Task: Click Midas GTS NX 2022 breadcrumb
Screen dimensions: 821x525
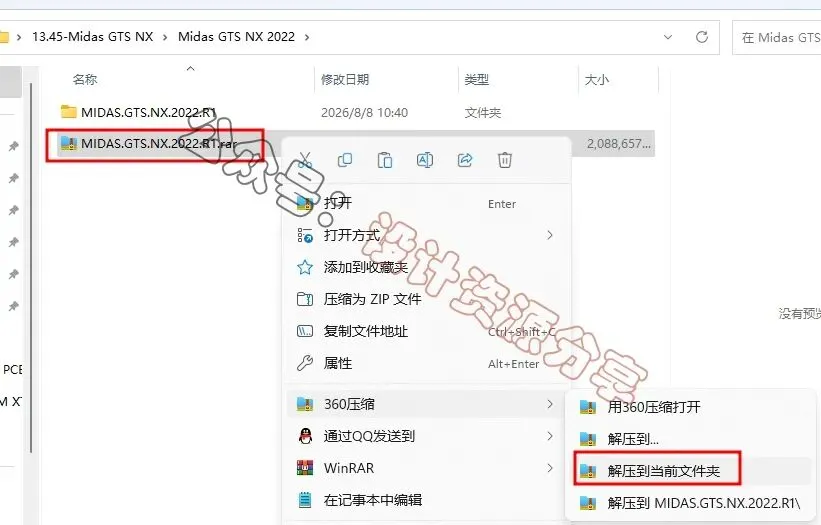Action: tap(236, 37)
